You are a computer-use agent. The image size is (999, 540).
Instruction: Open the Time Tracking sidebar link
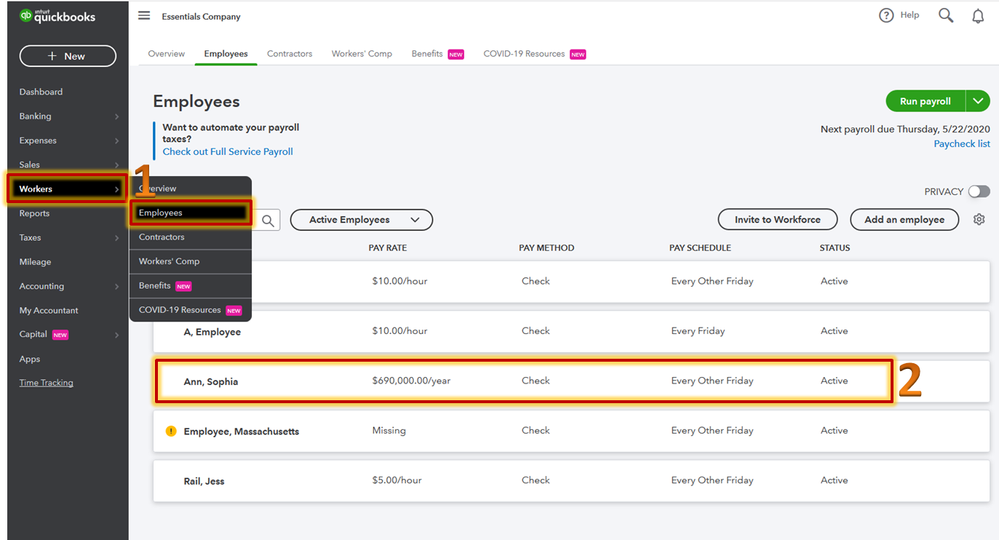[46, 383]
